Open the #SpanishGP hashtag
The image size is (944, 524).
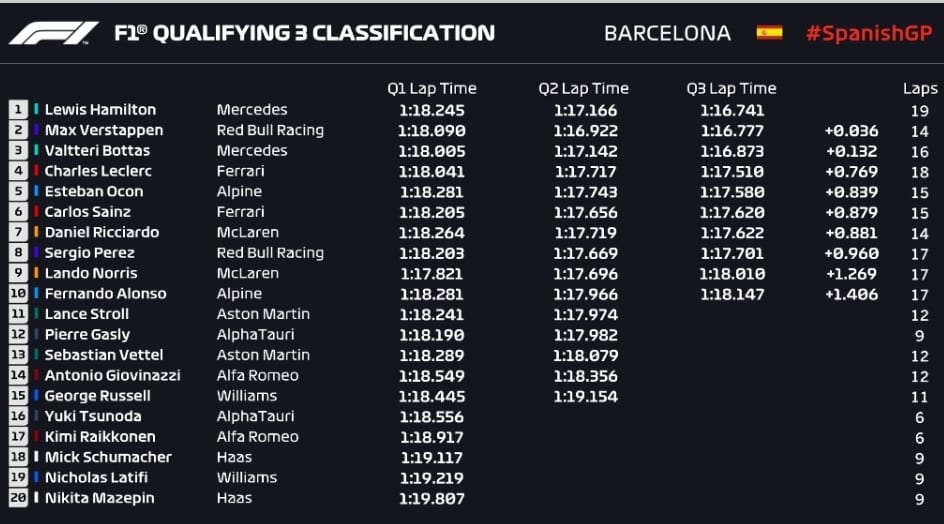tap(869, 33)
